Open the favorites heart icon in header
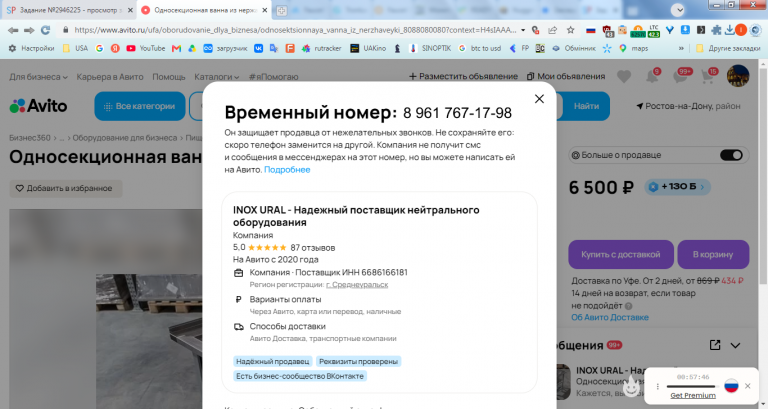 (x=624, y=76)
